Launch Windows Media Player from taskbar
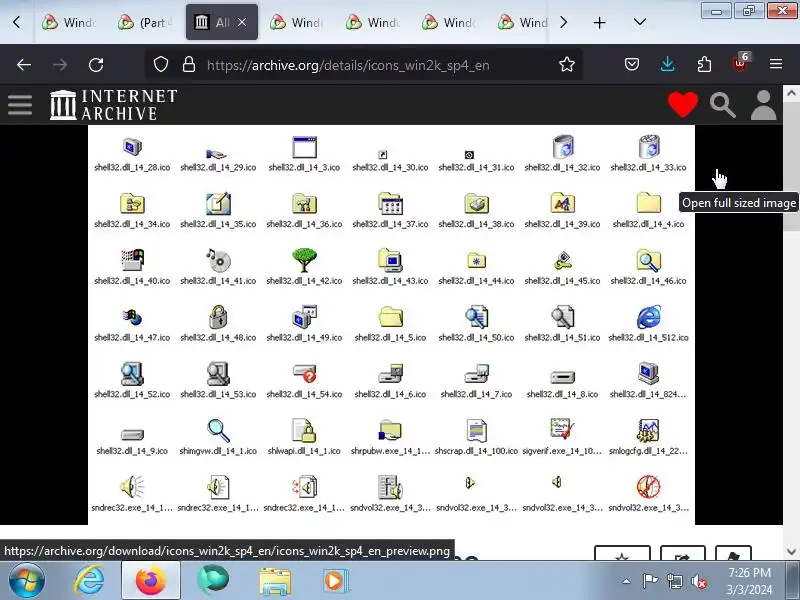The width and height of the screenshot is (800, 600). [x=335, y=581]
